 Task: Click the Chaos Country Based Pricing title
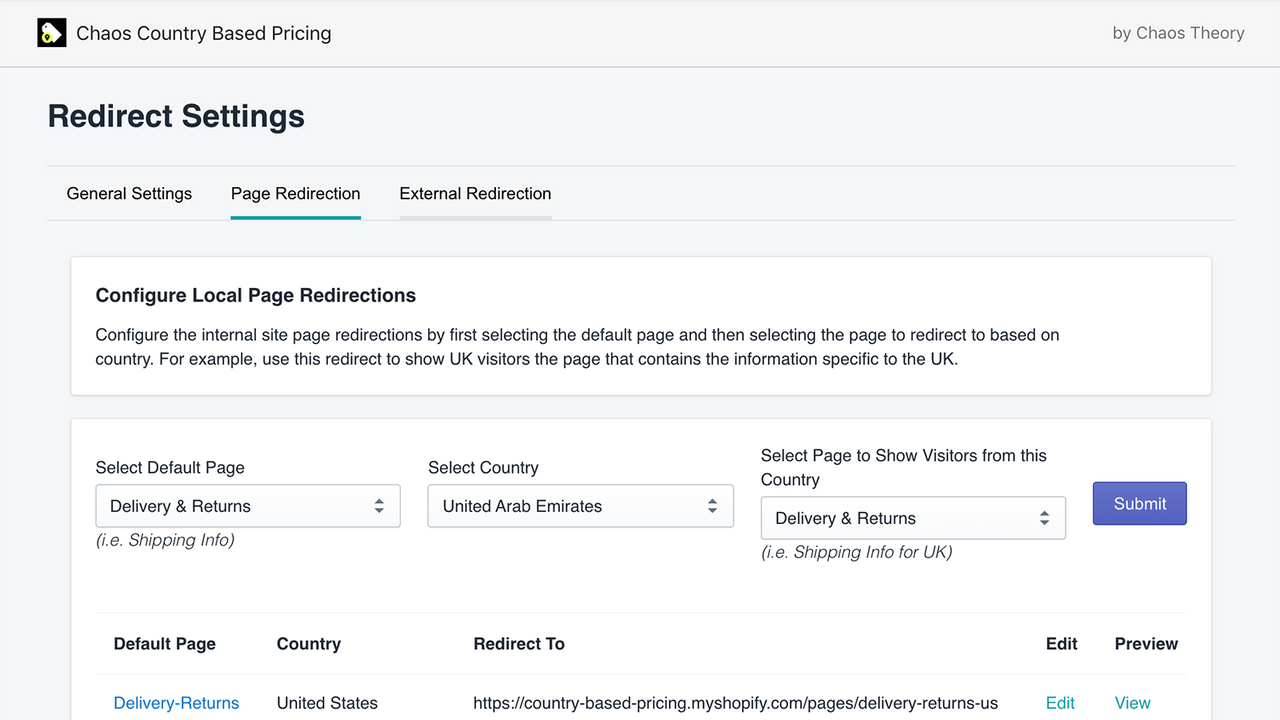point(204,33)
